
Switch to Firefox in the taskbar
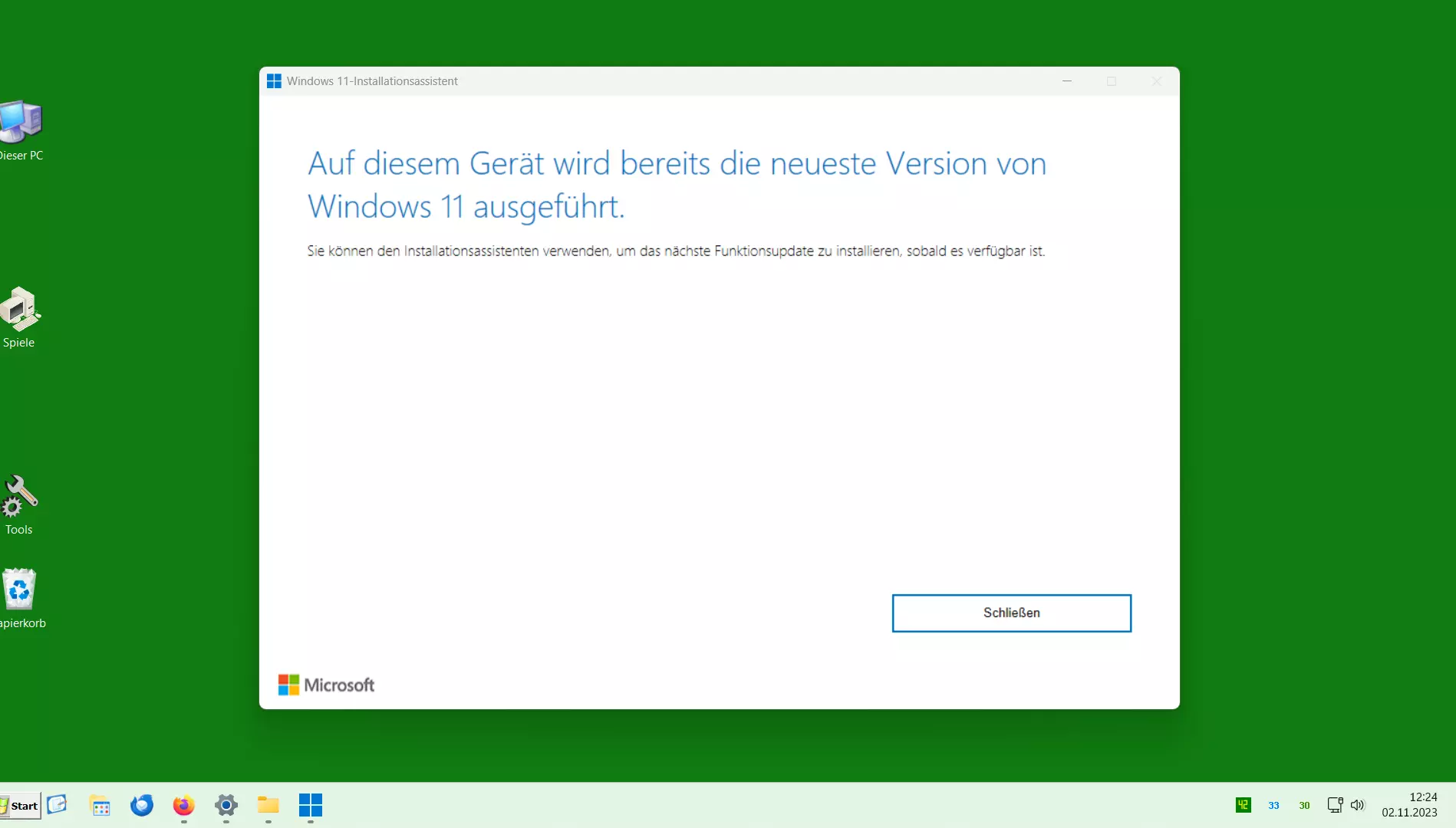click(183, 806)
